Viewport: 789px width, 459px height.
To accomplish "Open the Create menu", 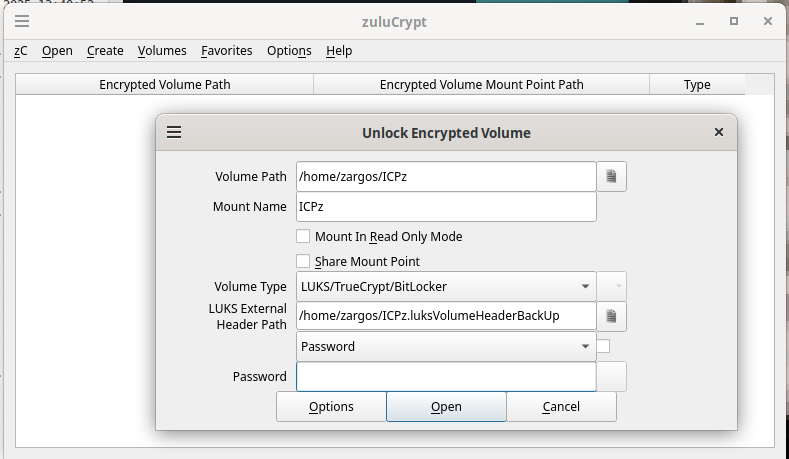I will (x=105, y=51).
